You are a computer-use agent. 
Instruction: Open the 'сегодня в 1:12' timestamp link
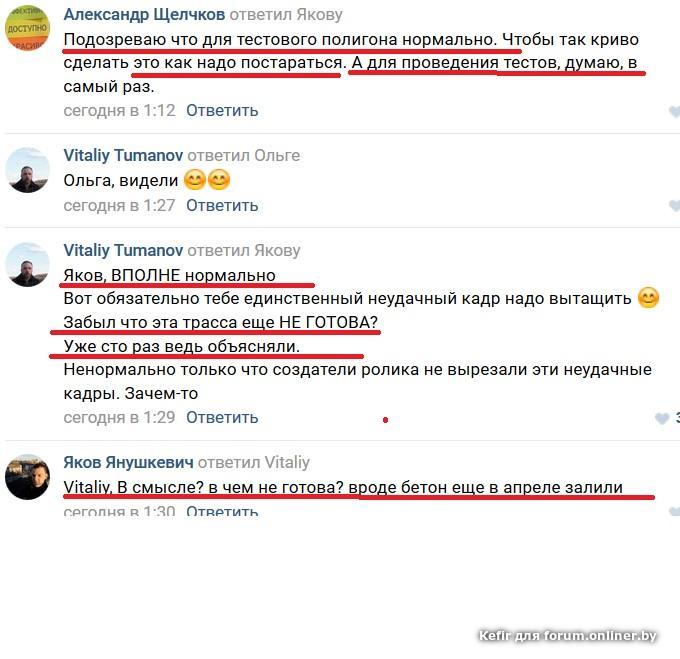click(x=119, y=111)
